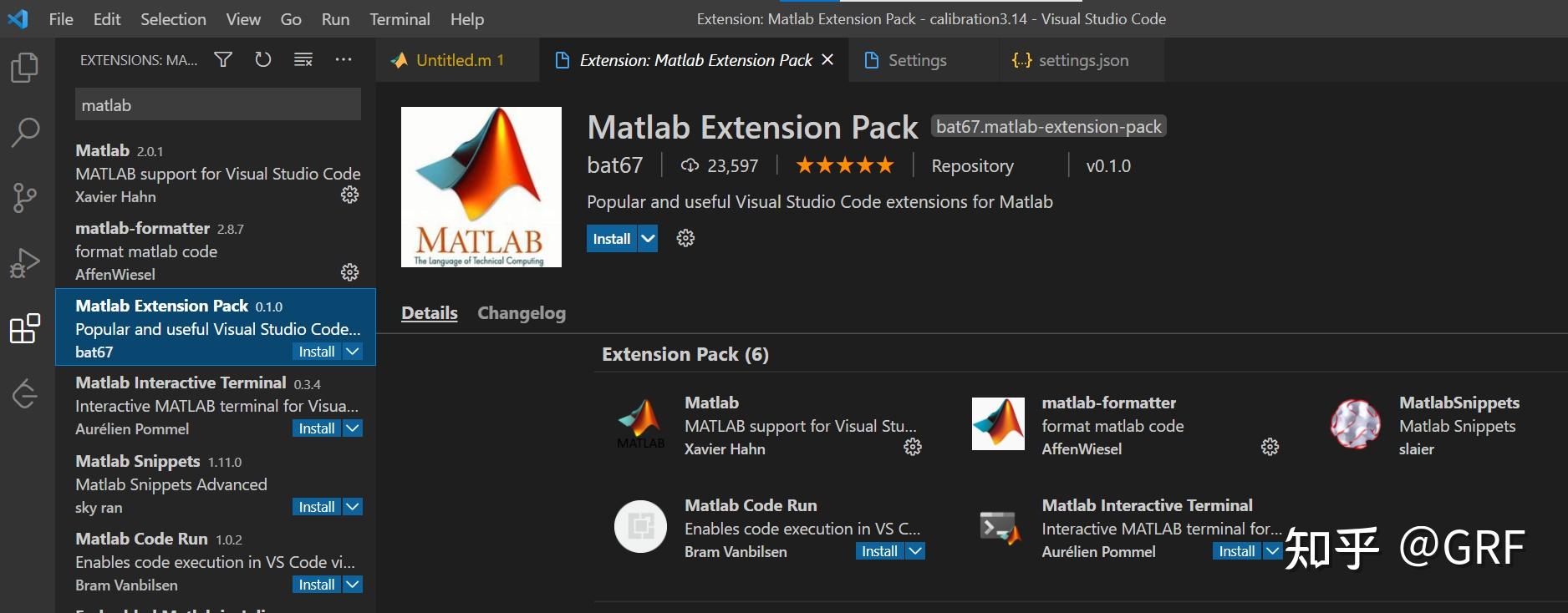Image resolution: width=1568 pixels, height=613 pixels.
Task: Open the Search view in activity bar
Action: [x=25, y=132]
